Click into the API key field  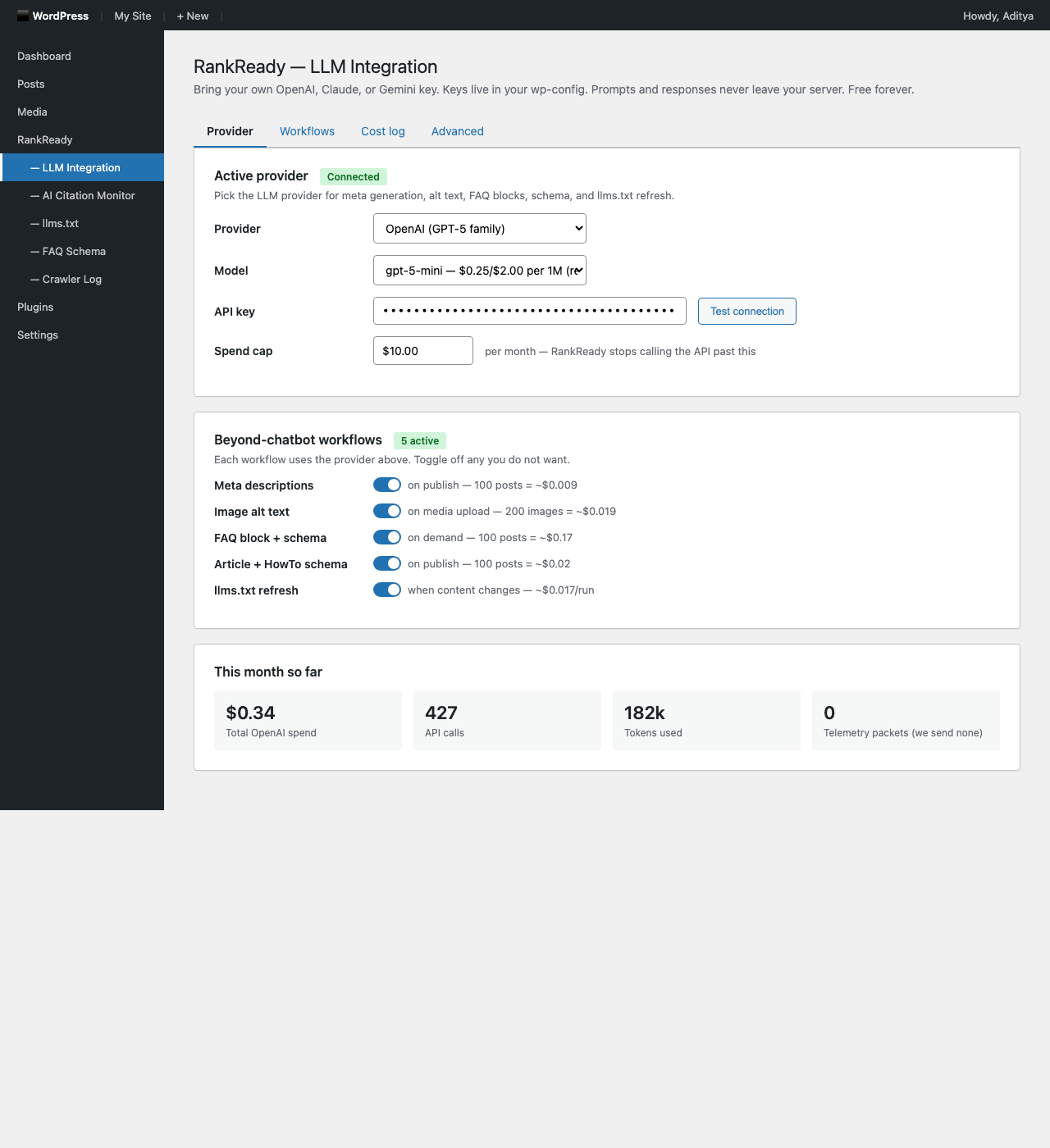pos(530,311)
